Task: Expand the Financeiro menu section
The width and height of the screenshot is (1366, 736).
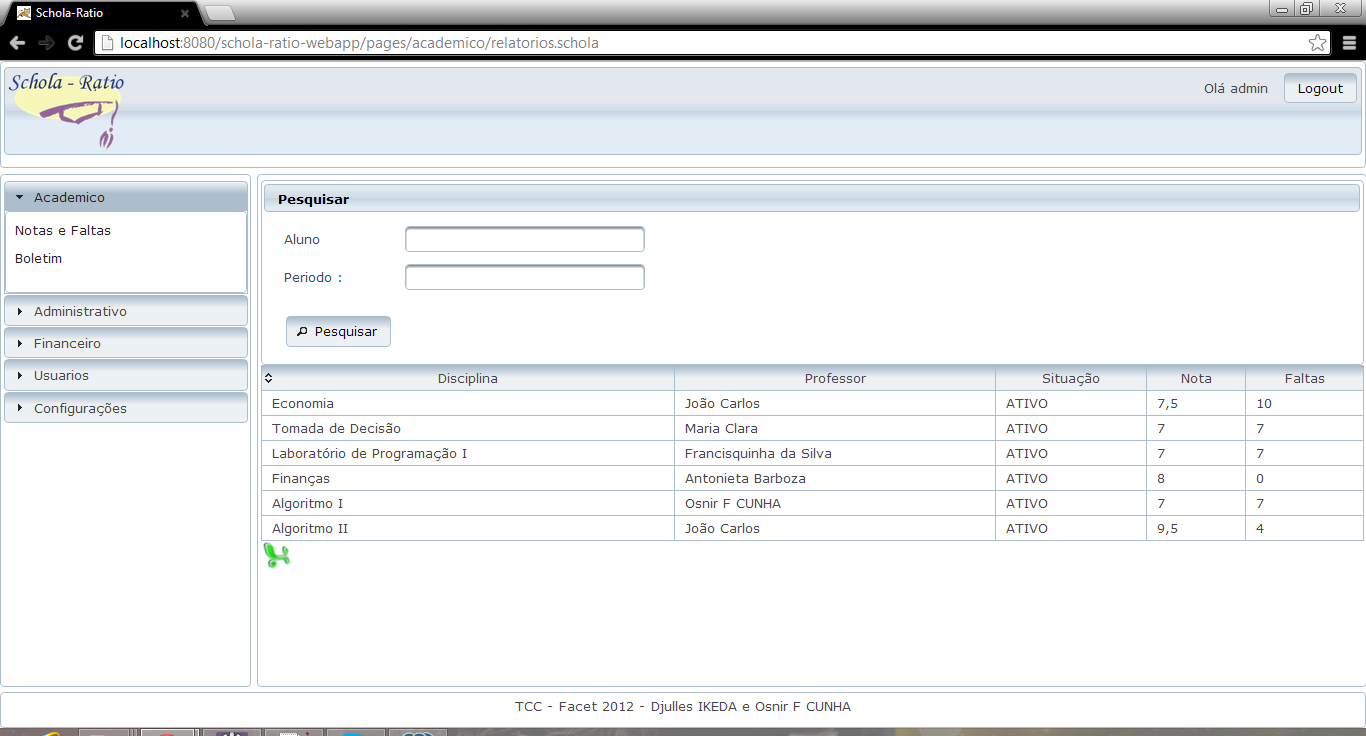Action: pyautogui.click(x=126, y=343)
